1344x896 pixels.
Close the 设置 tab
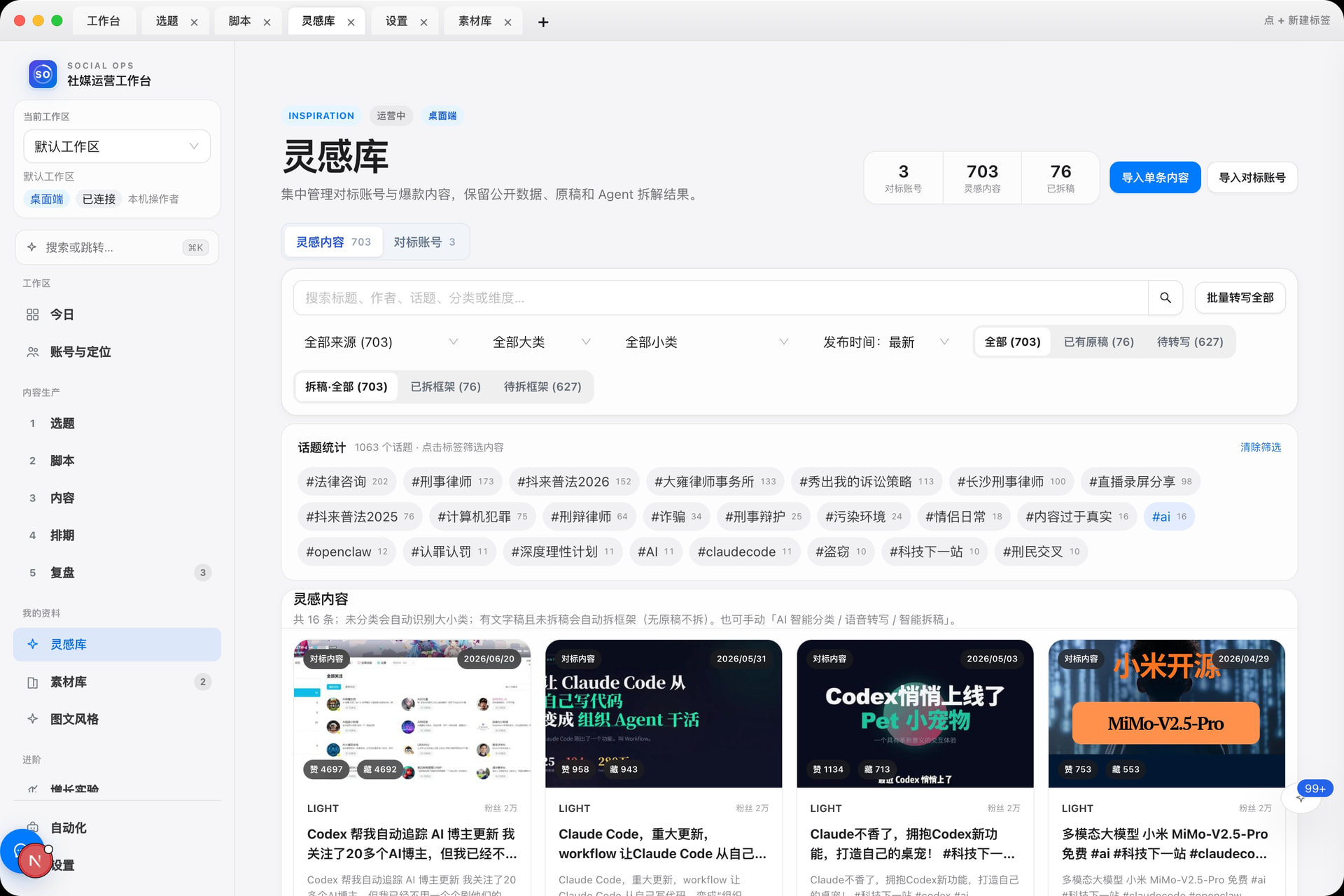point(423,22)
